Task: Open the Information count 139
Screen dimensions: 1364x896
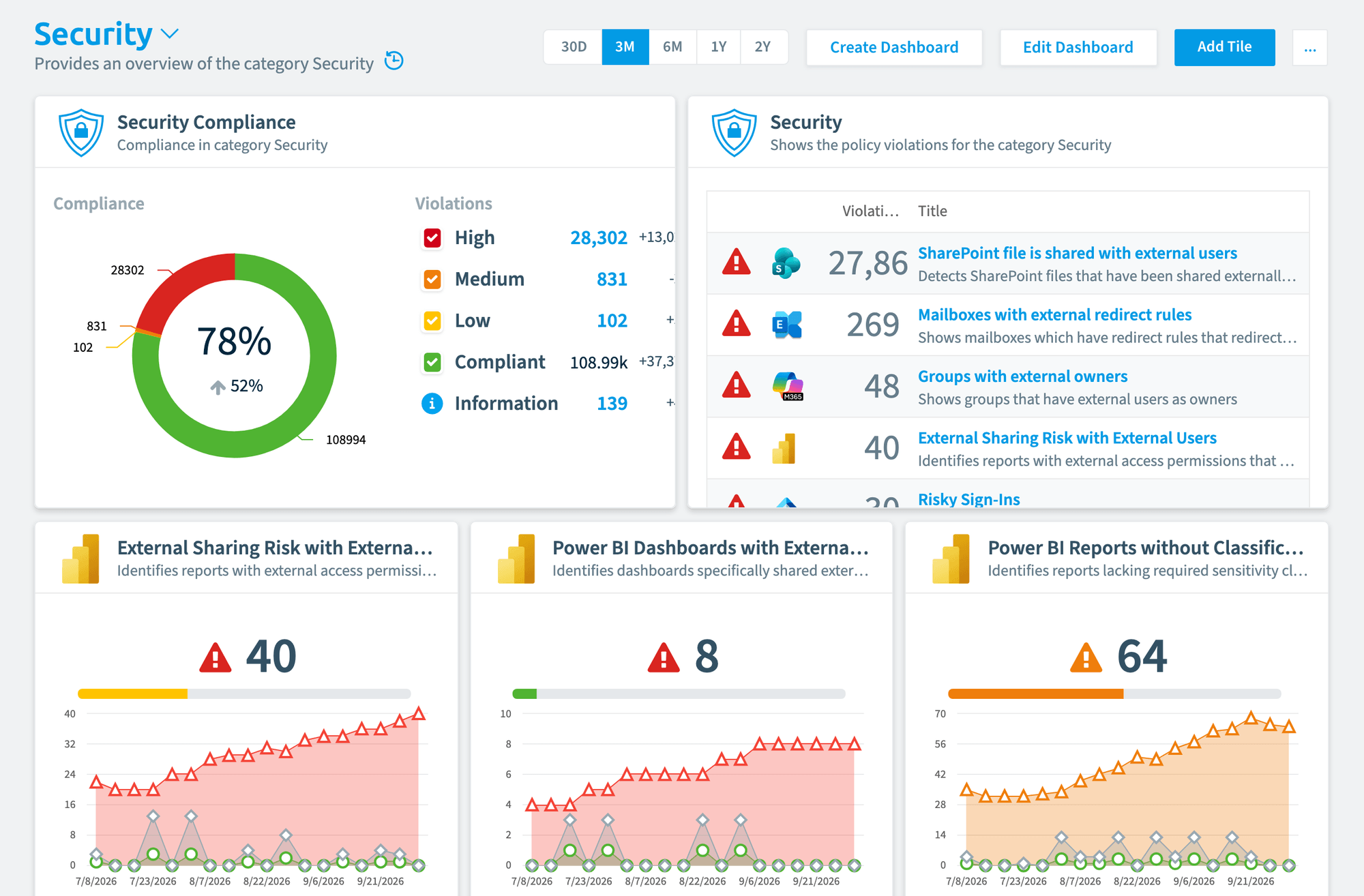Action: (x=612, y=404)
